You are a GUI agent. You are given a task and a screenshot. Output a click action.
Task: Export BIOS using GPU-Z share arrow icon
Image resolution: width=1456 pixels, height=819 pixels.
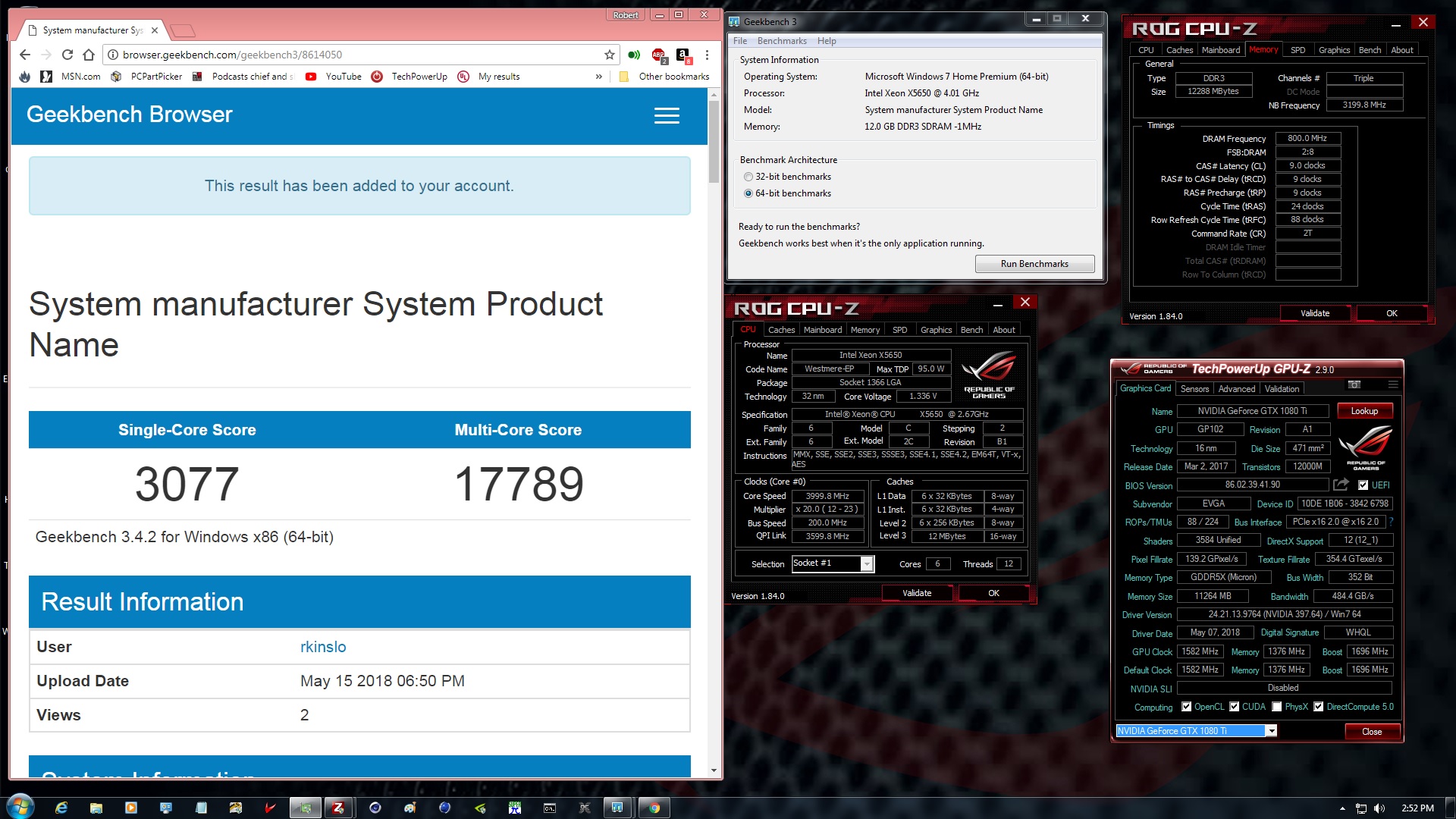click(x=1341, y=485)
